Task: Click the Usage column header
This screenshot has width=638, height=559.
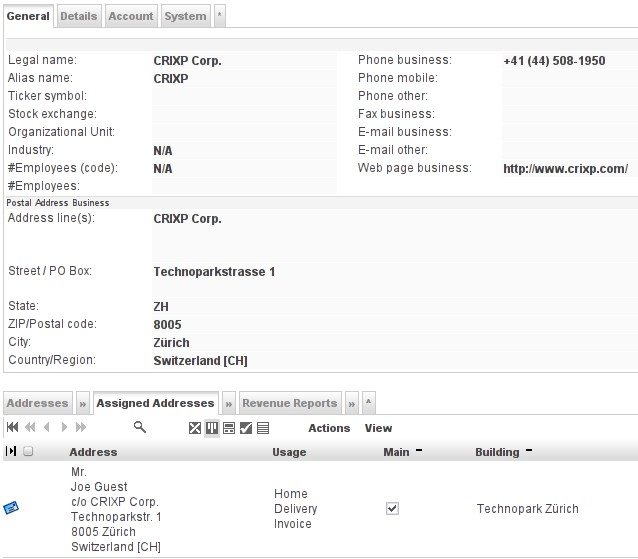Action: pos(289,452)
